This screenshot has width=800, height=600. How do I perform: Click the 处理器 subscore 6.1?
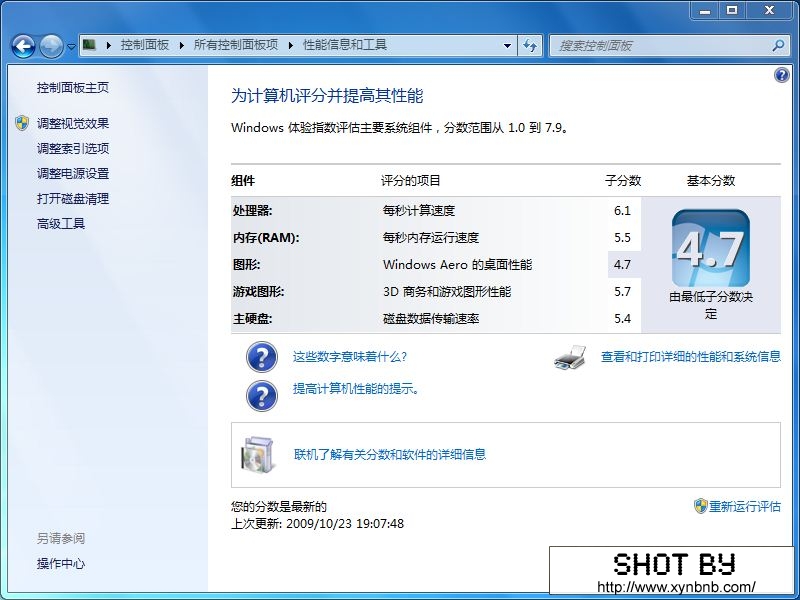pos(622,211)
